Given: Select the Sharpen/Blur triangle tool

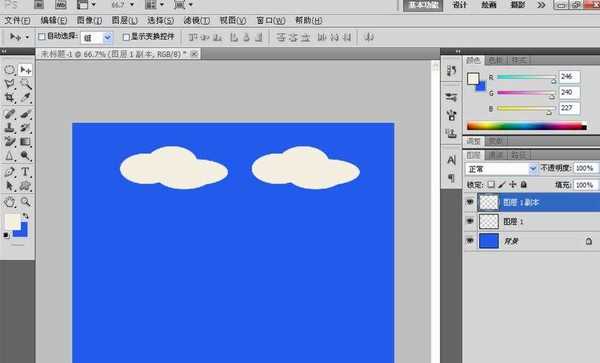Looking at the screenshot, I should pos(10,156).
